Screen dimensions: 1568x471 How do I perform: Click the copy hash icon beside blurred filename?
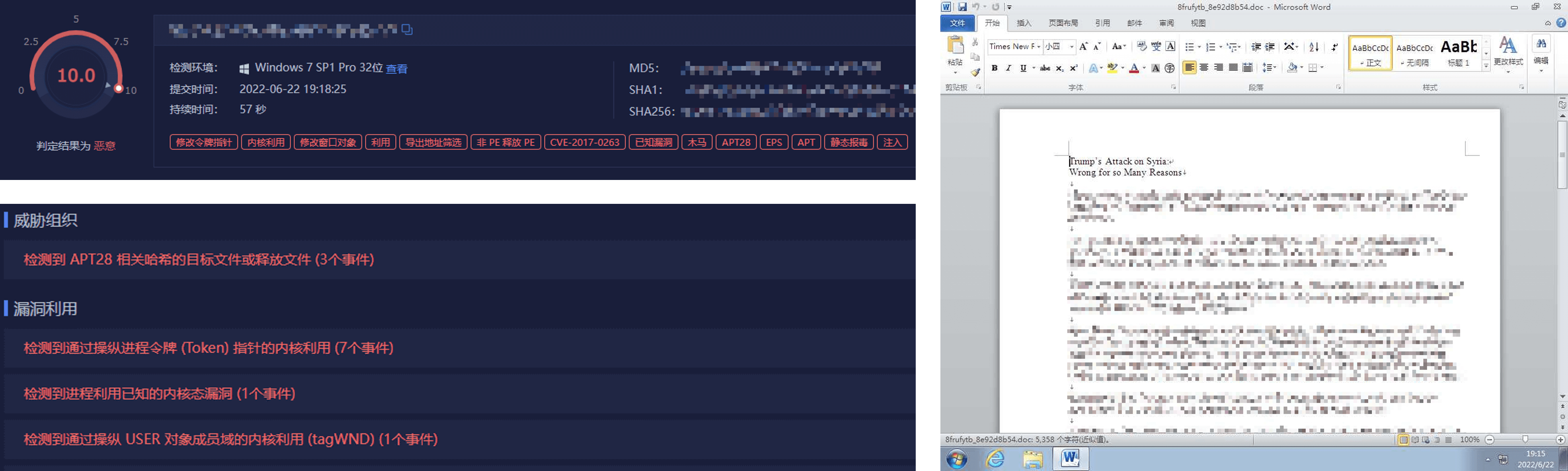(407, 29)
